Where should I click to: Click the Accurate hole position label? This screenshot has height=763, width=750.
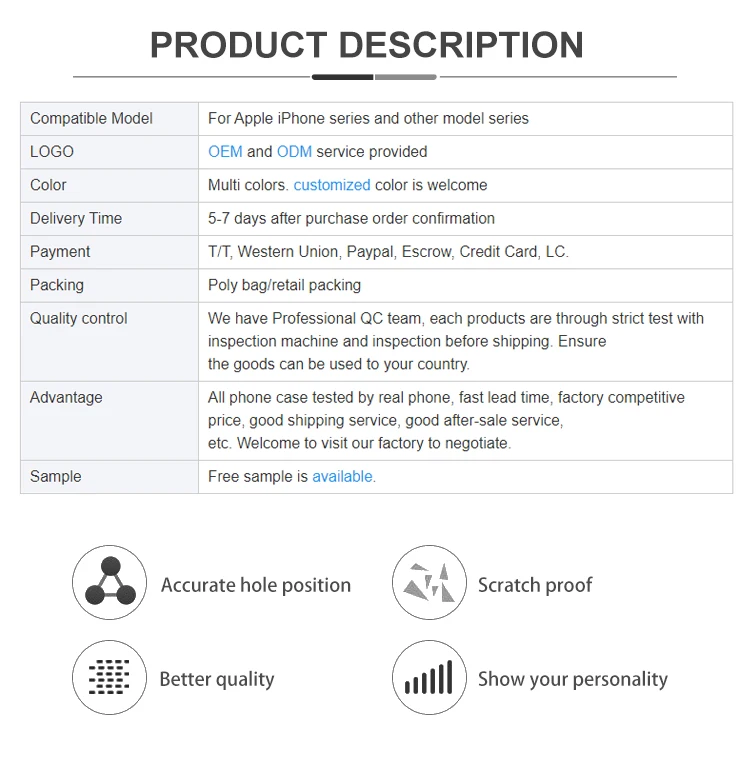point(256,585)
